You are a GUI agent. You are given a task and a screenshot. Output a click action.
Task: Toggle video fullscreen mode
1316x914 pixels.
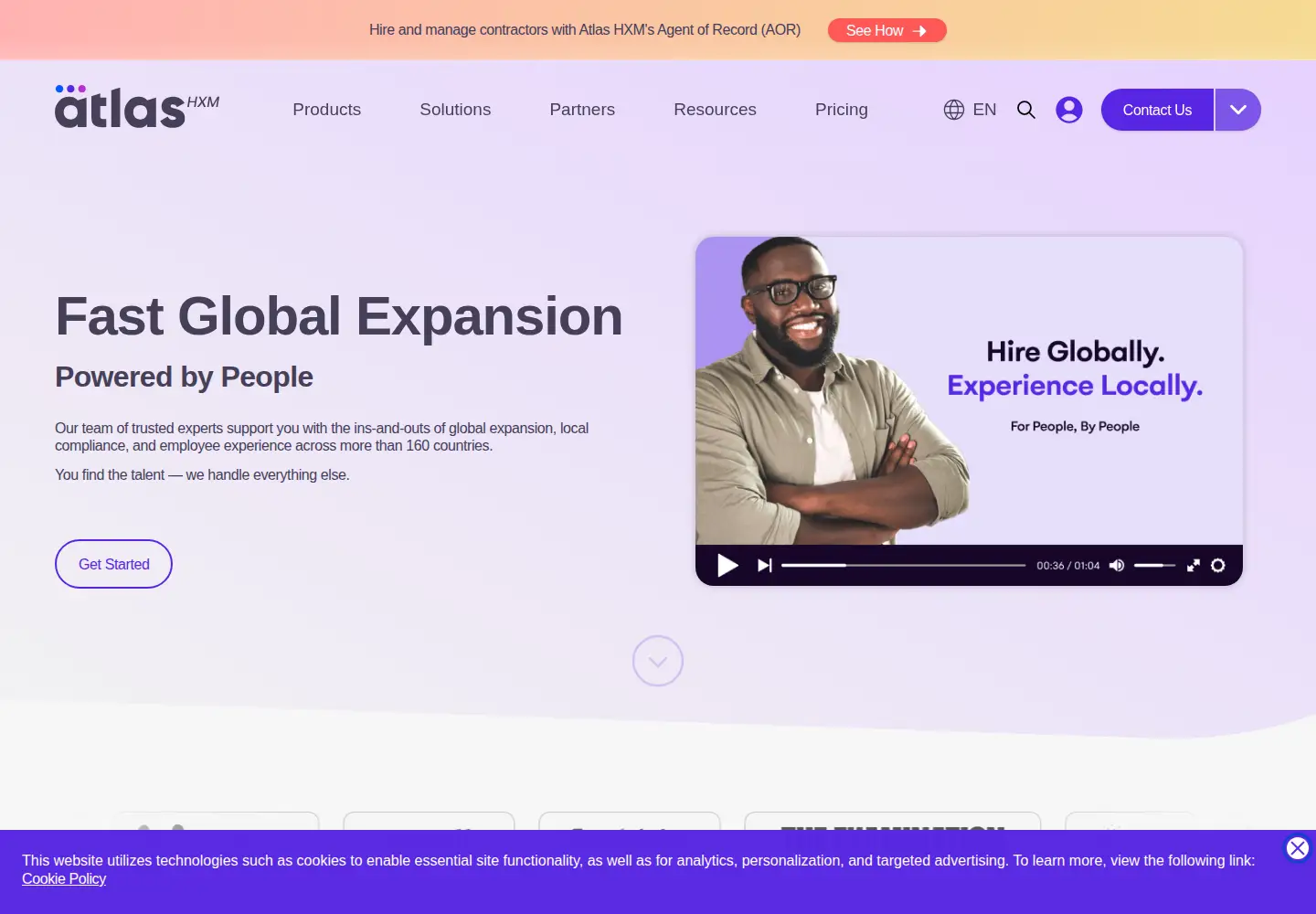(x=1194, y=566)
